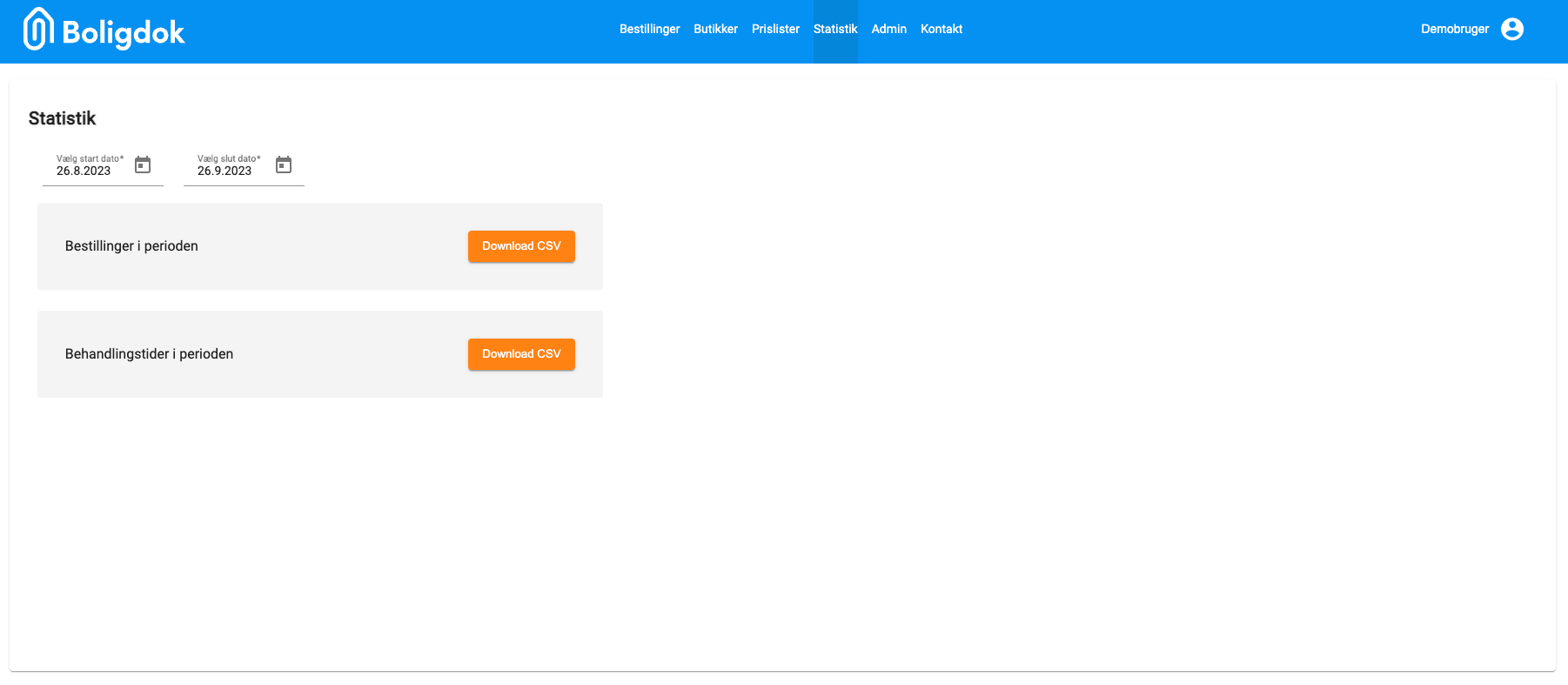Click the Demobruger account avatar icon
The height and width of the screenshot is (685, 1568).
[1512, 30]
